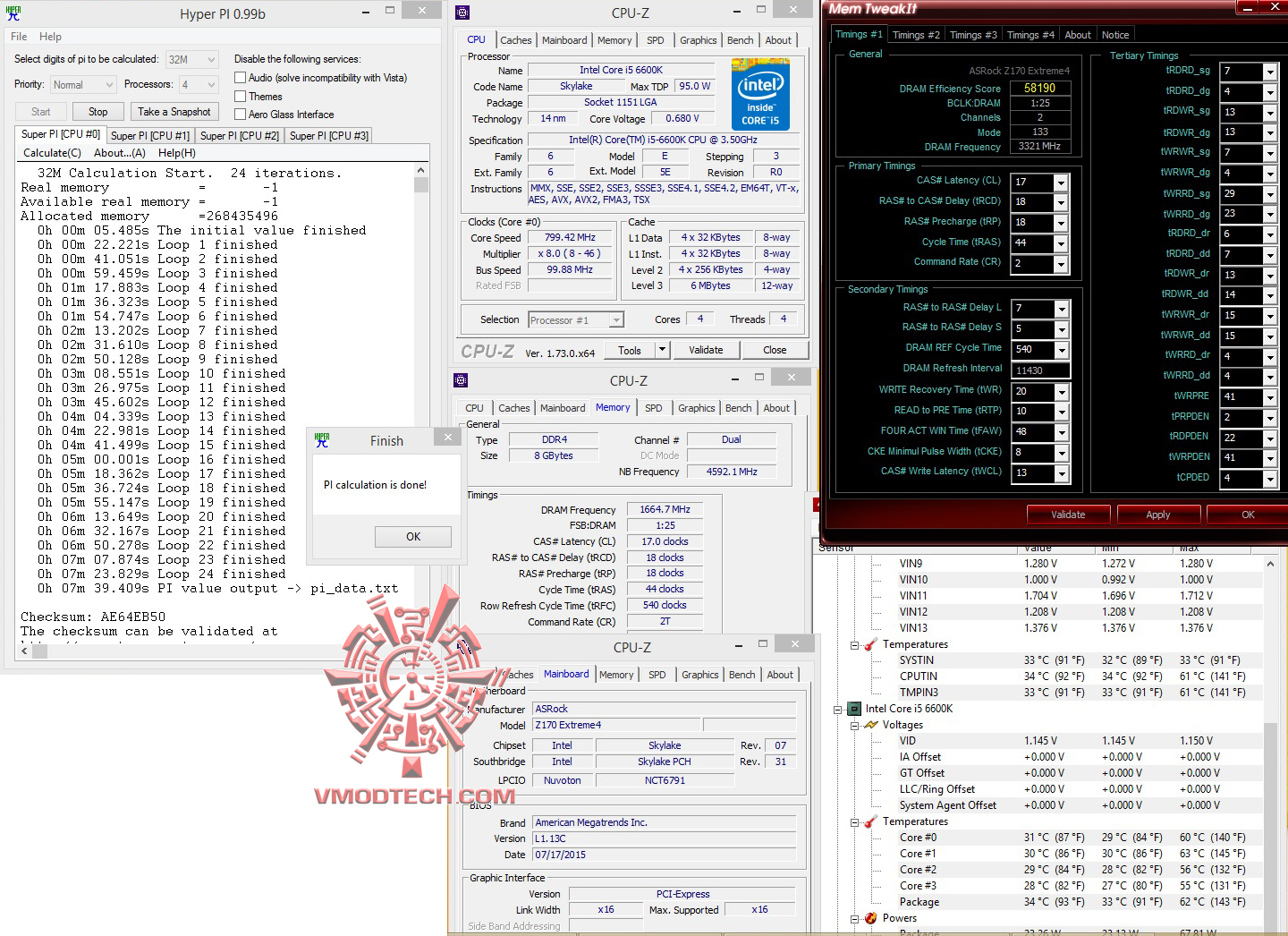Click the Core Speed value 799.42 MHz
Screen dimensions: 1288x936
coord(570,238)
